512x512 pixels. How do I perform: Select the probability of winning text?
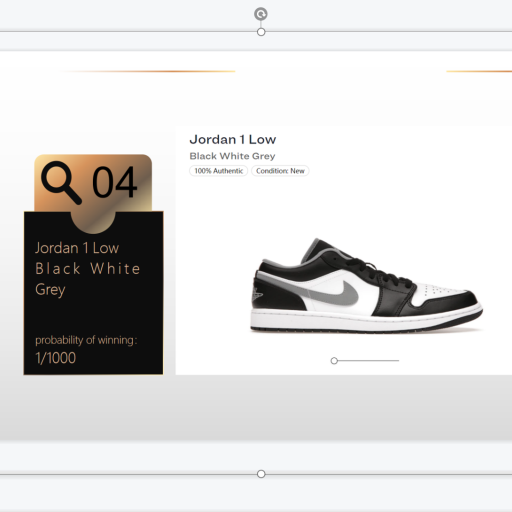click(86, 340)
